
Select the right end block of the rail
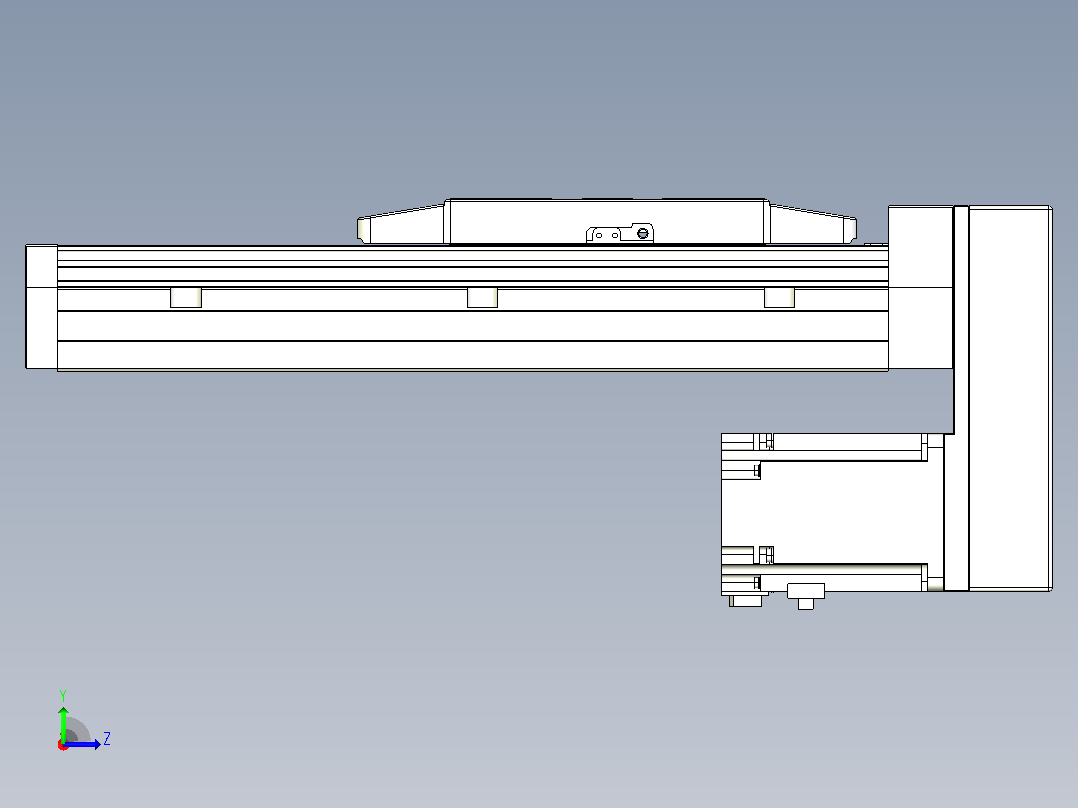920,287
